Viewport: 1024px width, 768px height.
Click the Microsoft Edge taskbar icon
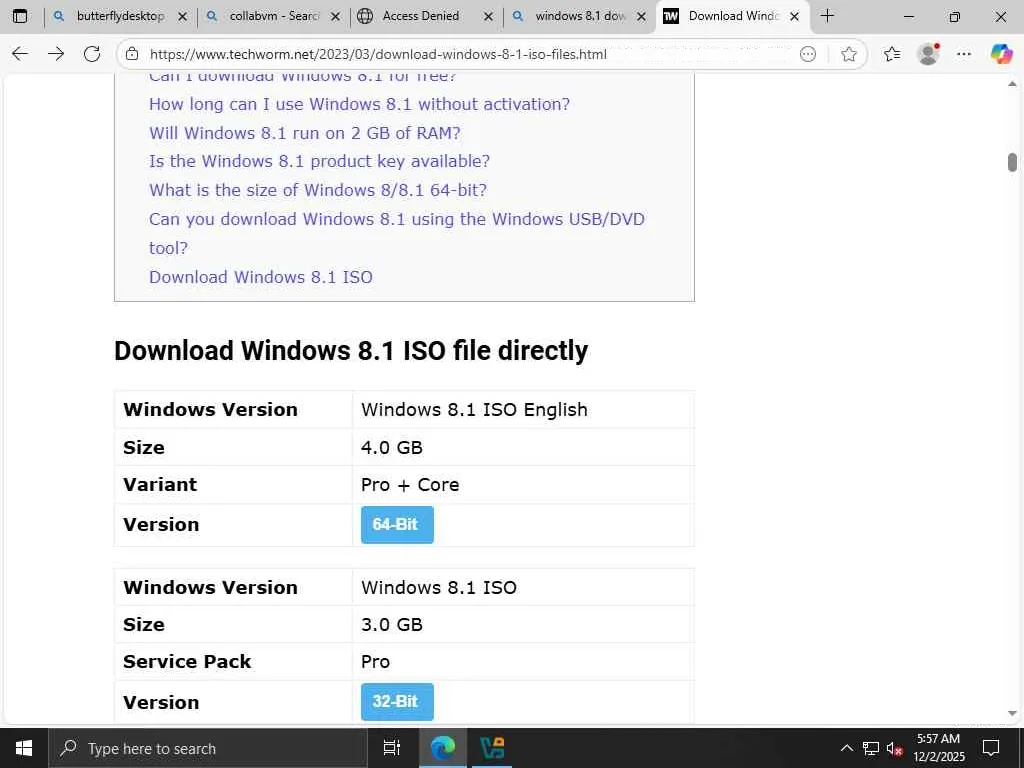point(443,748)
